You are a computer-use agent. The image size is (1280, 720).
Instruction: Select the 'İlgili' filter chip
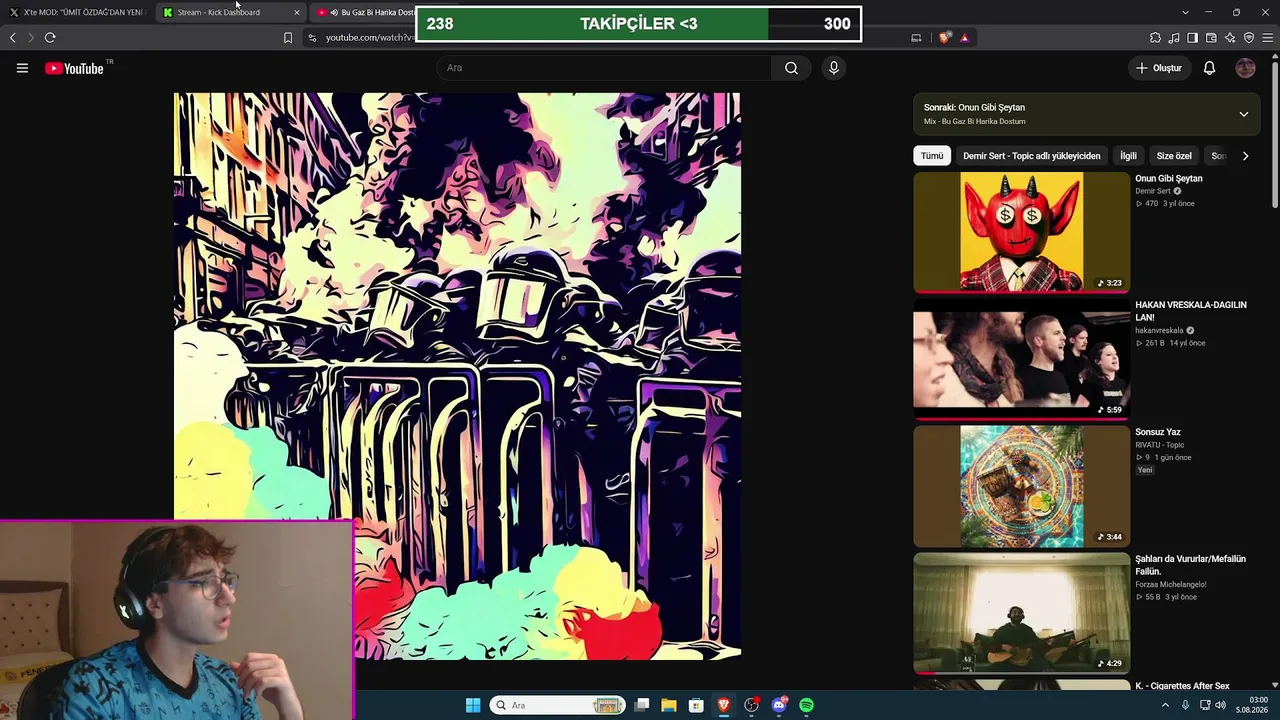coord(1128,156)
